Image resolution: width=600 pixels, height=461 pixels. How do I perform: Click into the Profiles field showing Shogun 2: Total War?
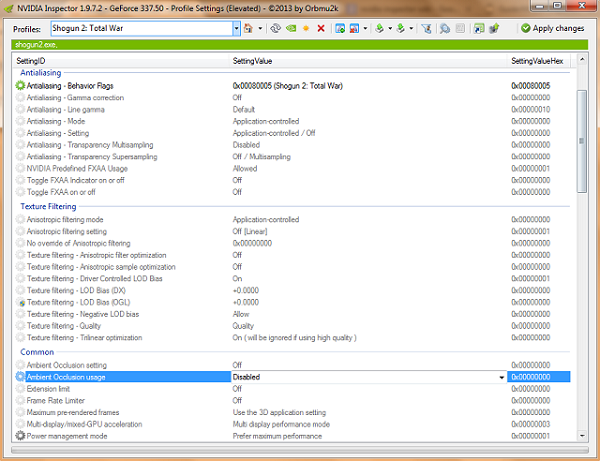pyautogui.click(x=142, y=28)
